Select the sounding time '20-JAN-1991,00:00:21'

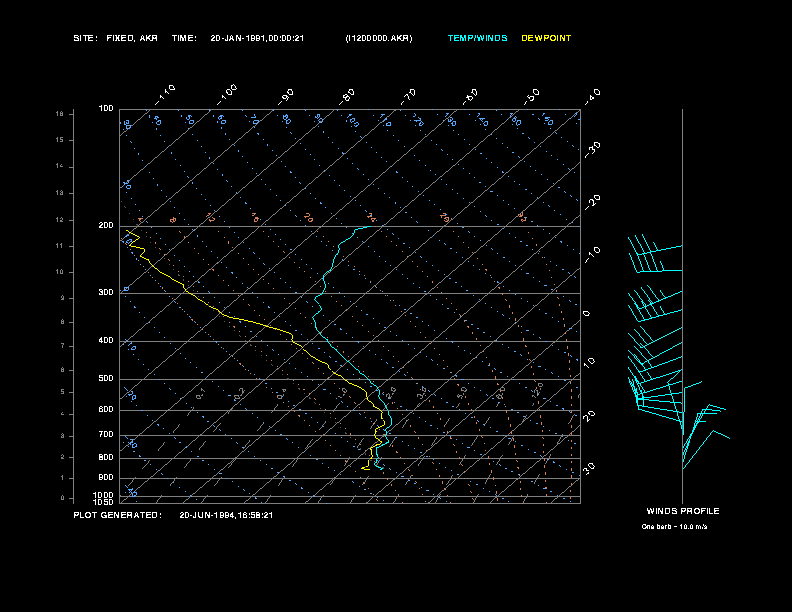click(257, 38)
